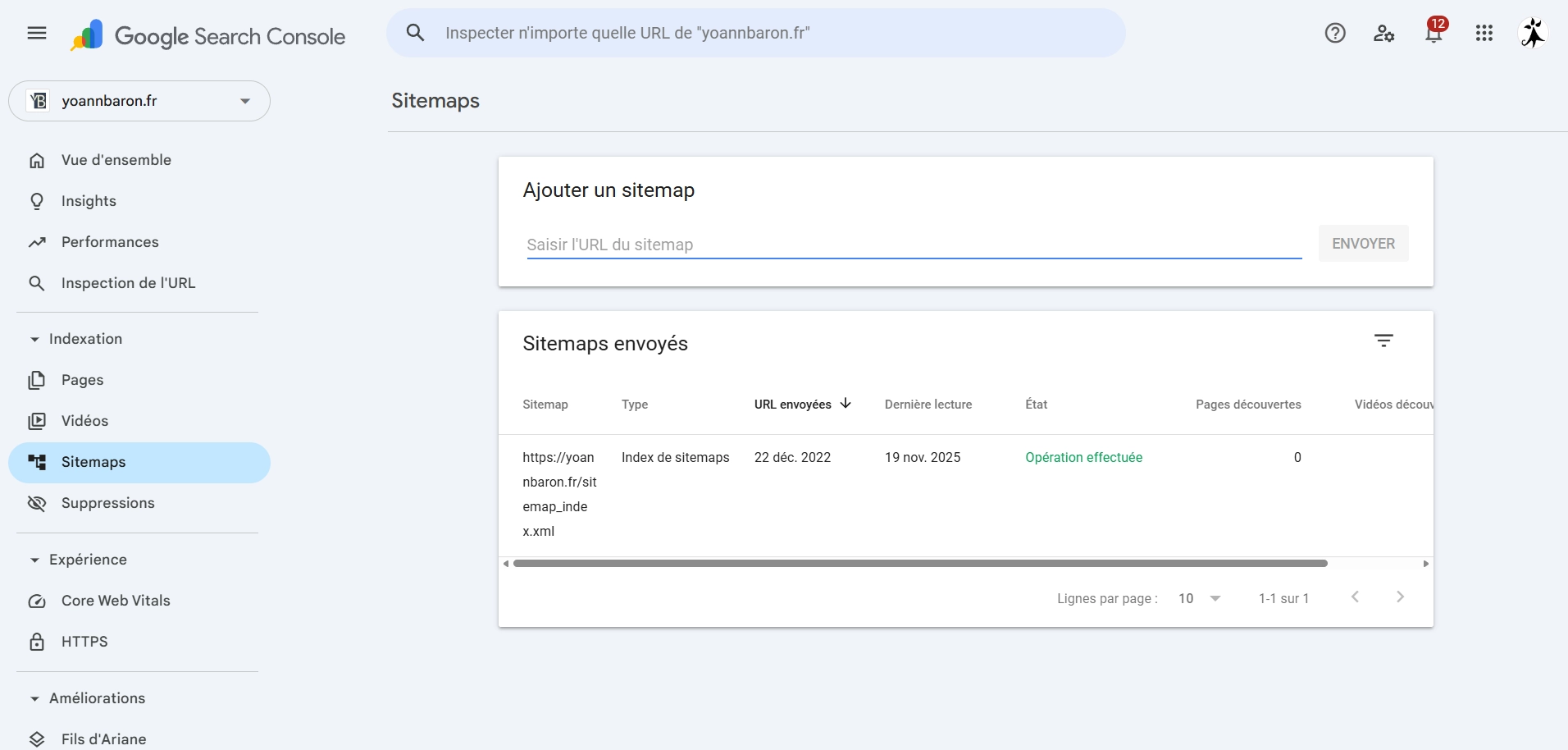Click the HTTPS padlock icon

(x=37, y=642)
